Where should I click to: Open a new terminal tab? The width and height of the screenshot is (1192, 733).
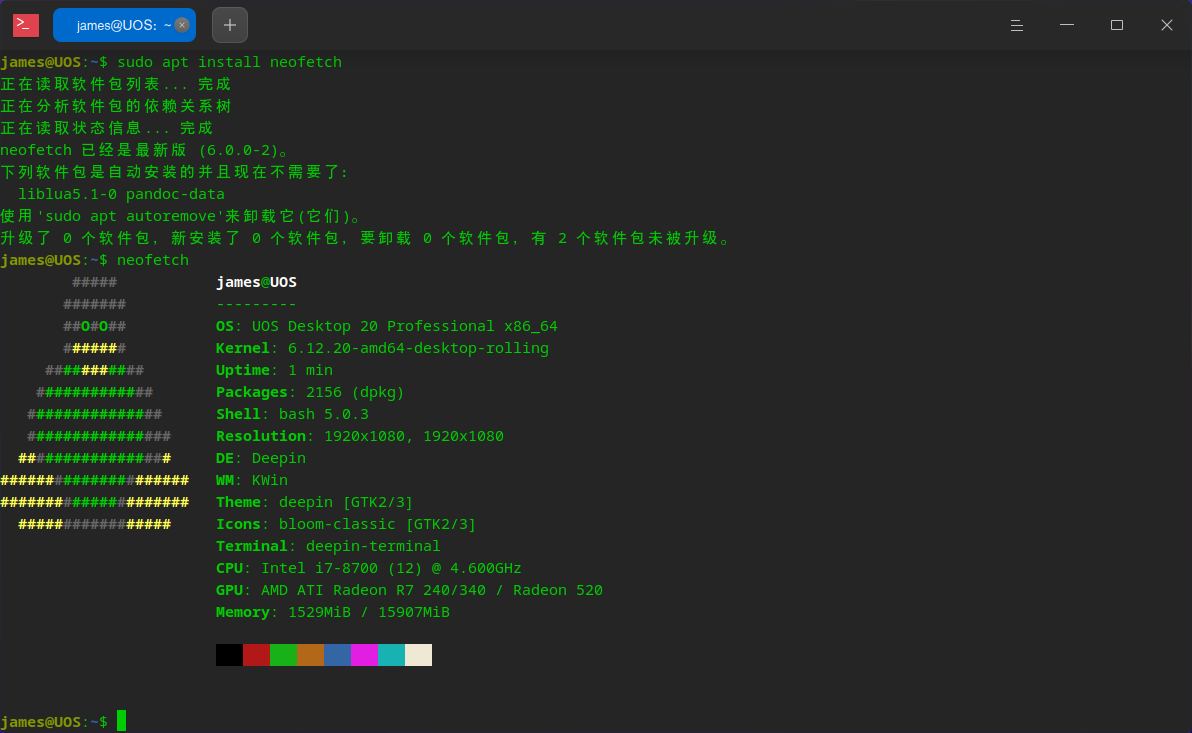coord(230,25)
